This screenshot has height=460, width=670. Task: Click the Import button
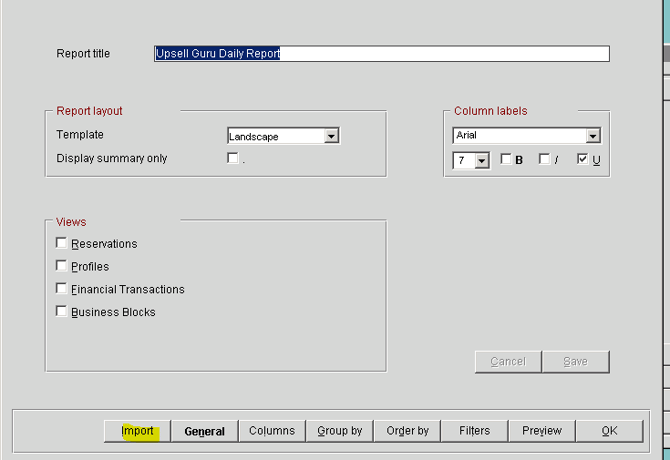pos(137,431)
